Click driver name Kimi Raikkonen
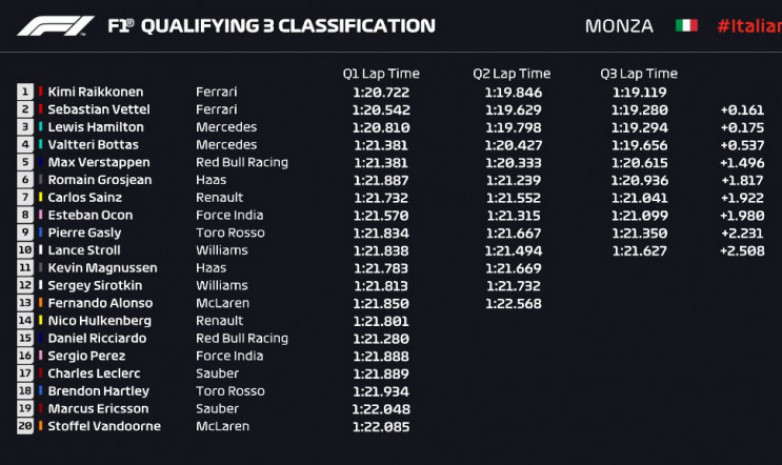The height and width of the screenshot is (465, 782). tap(95, 92)
